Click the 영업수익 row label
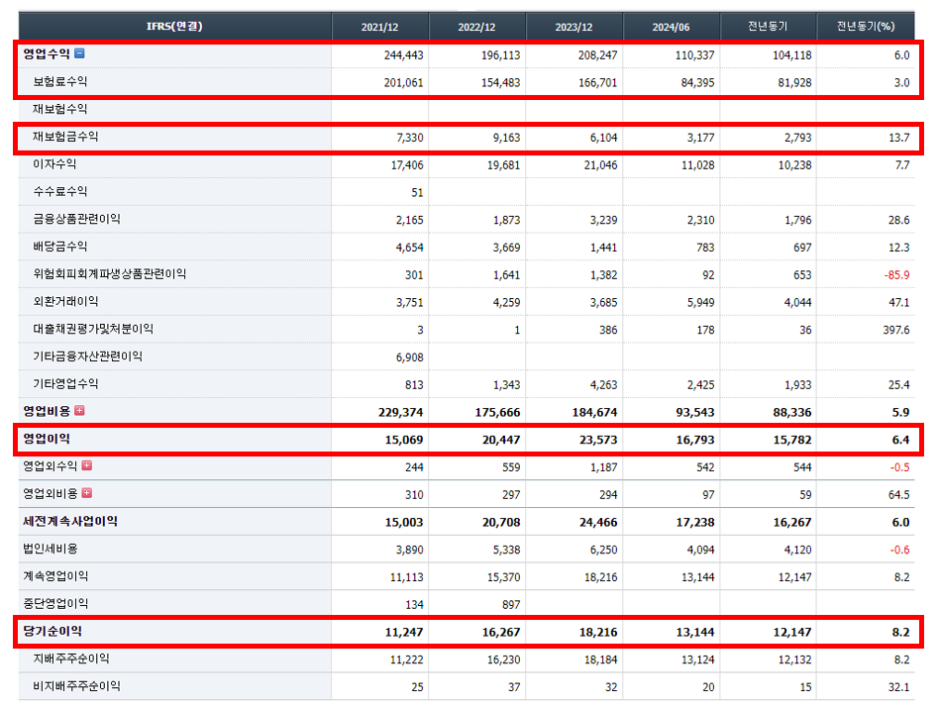The image size is (936, 708). 47,54
